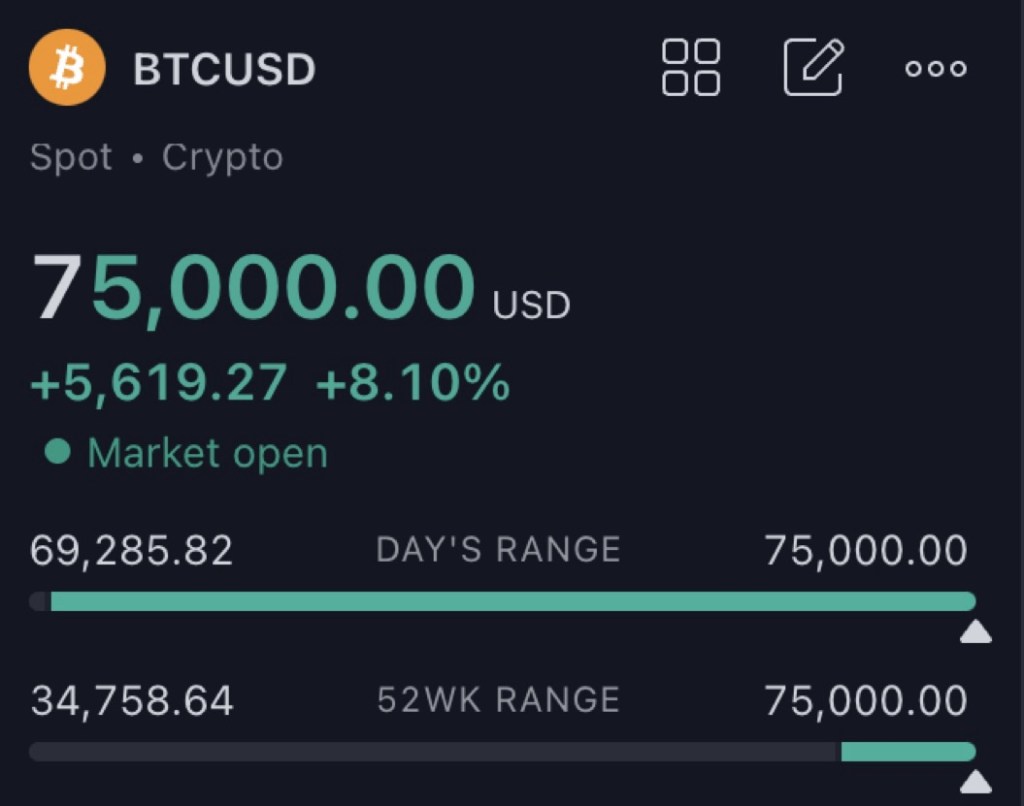Screen dimensions: 1024x806
Task: Click the Crypto category label
Action: pos(222,158)
